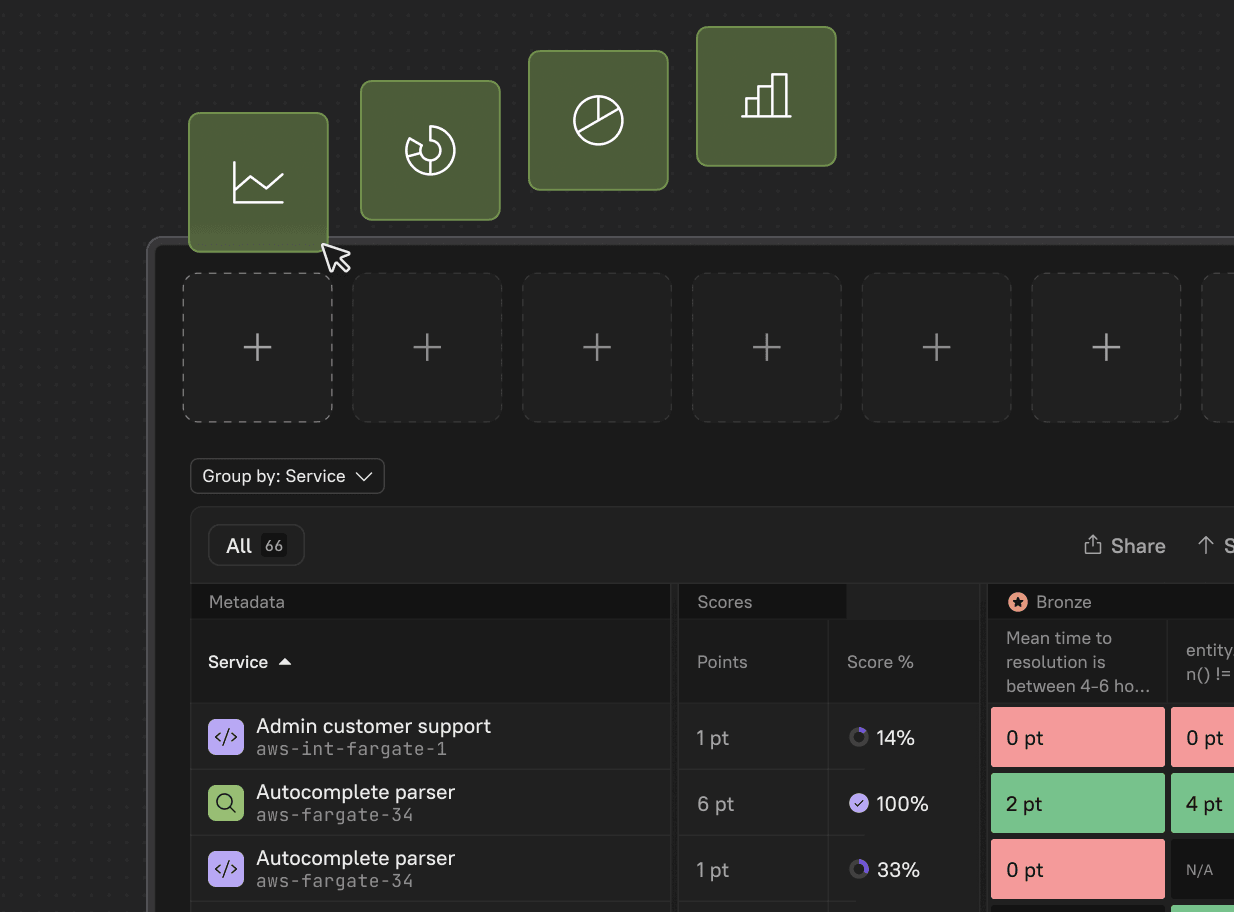
Task: Open the Group by: Service dropdown
Action: 287,476
